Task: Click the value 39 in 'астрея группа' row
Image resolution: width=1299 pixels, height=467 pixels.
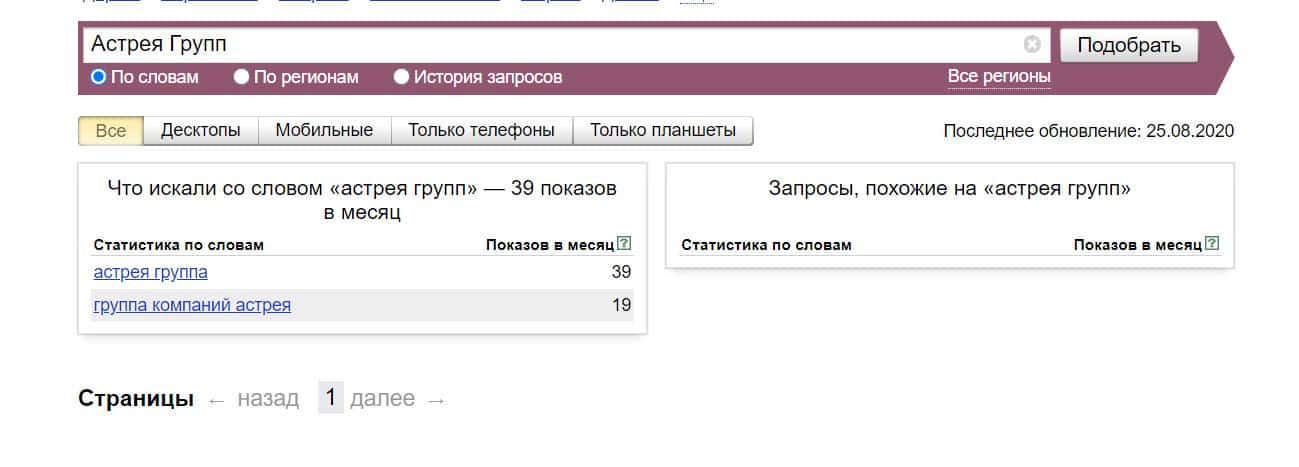Action: pos(621,272)
